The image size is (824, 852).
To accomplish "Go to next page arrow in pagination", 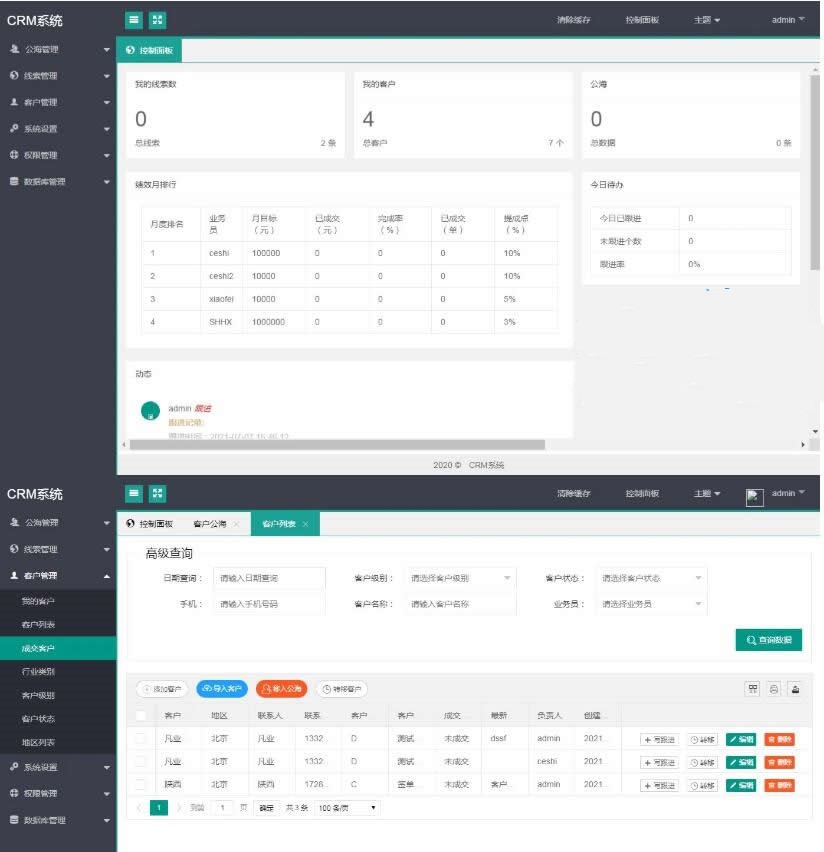I will click(178, 807).
